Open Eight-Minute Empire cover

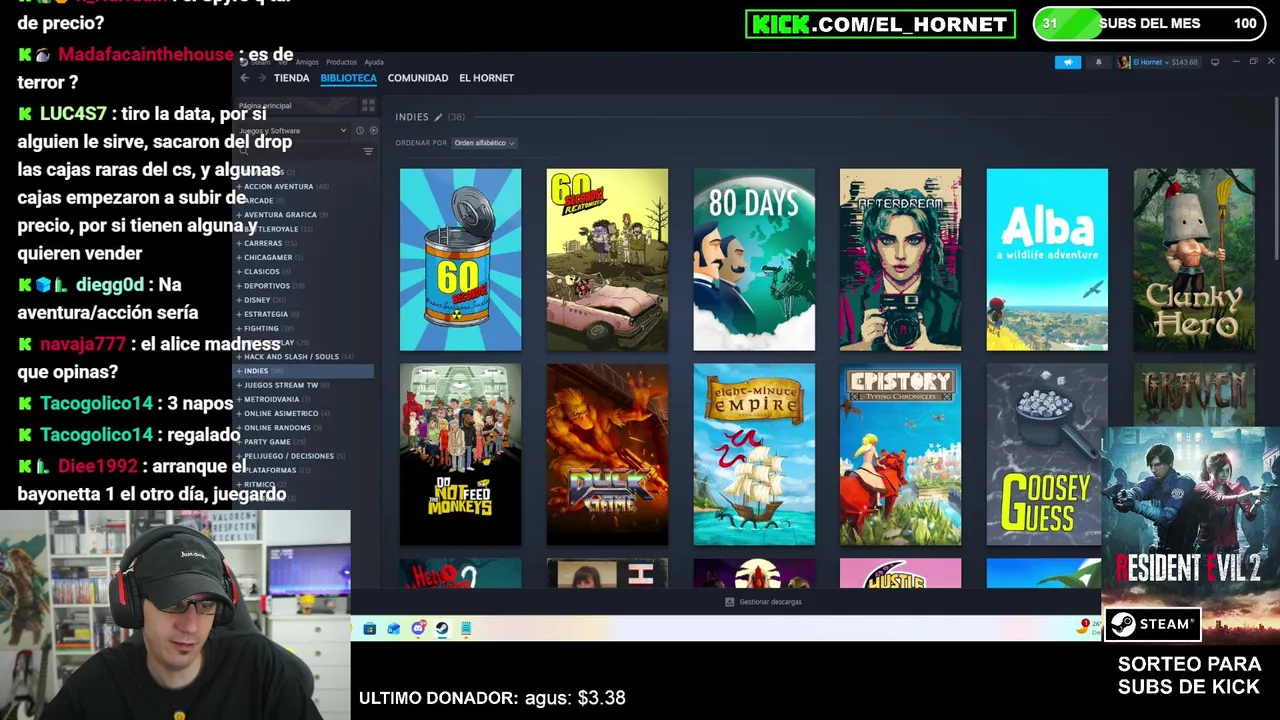pyautogui.click(x=754, y=455)
